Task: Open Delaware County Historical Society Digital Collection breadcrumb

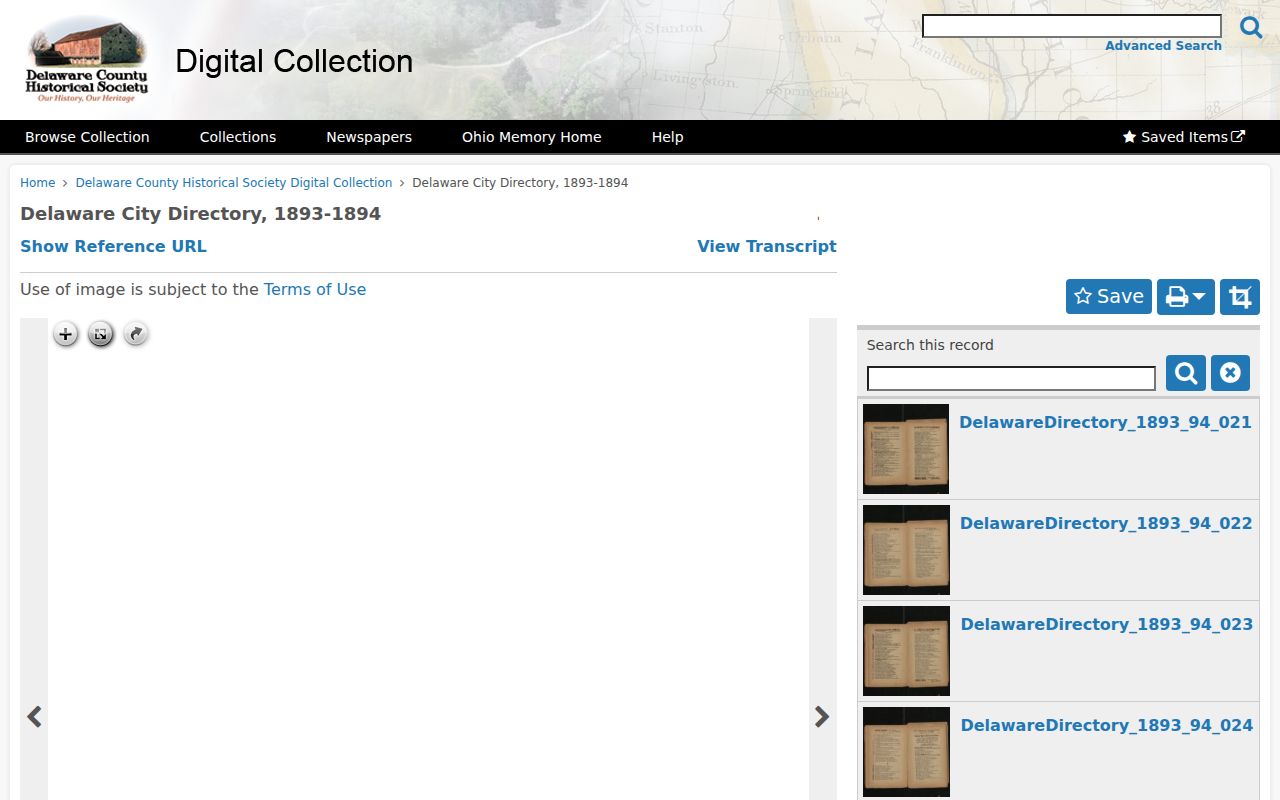Action: click(x=234, y=183)
